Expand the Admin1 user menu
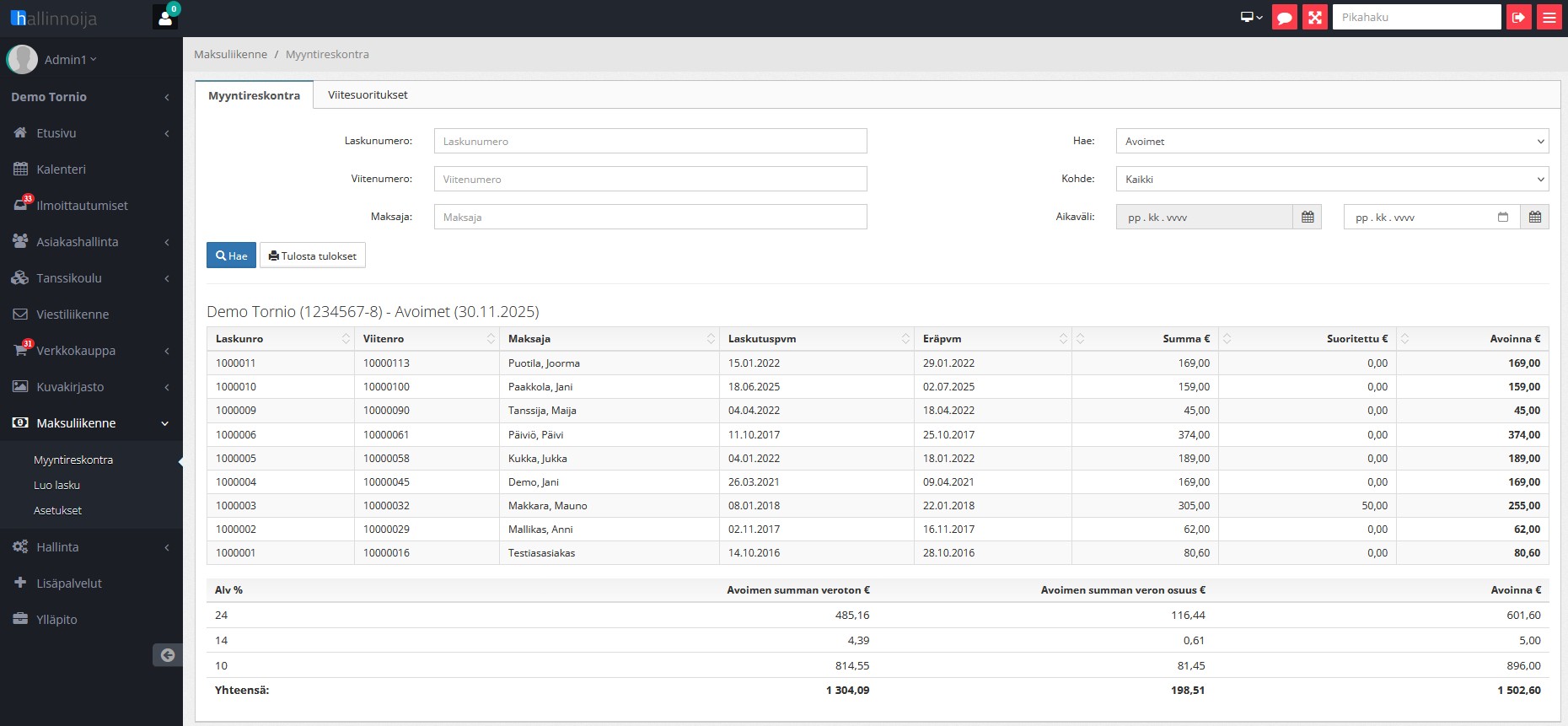The width and height of the screenshot is (1568, 726). pos(70,60)
